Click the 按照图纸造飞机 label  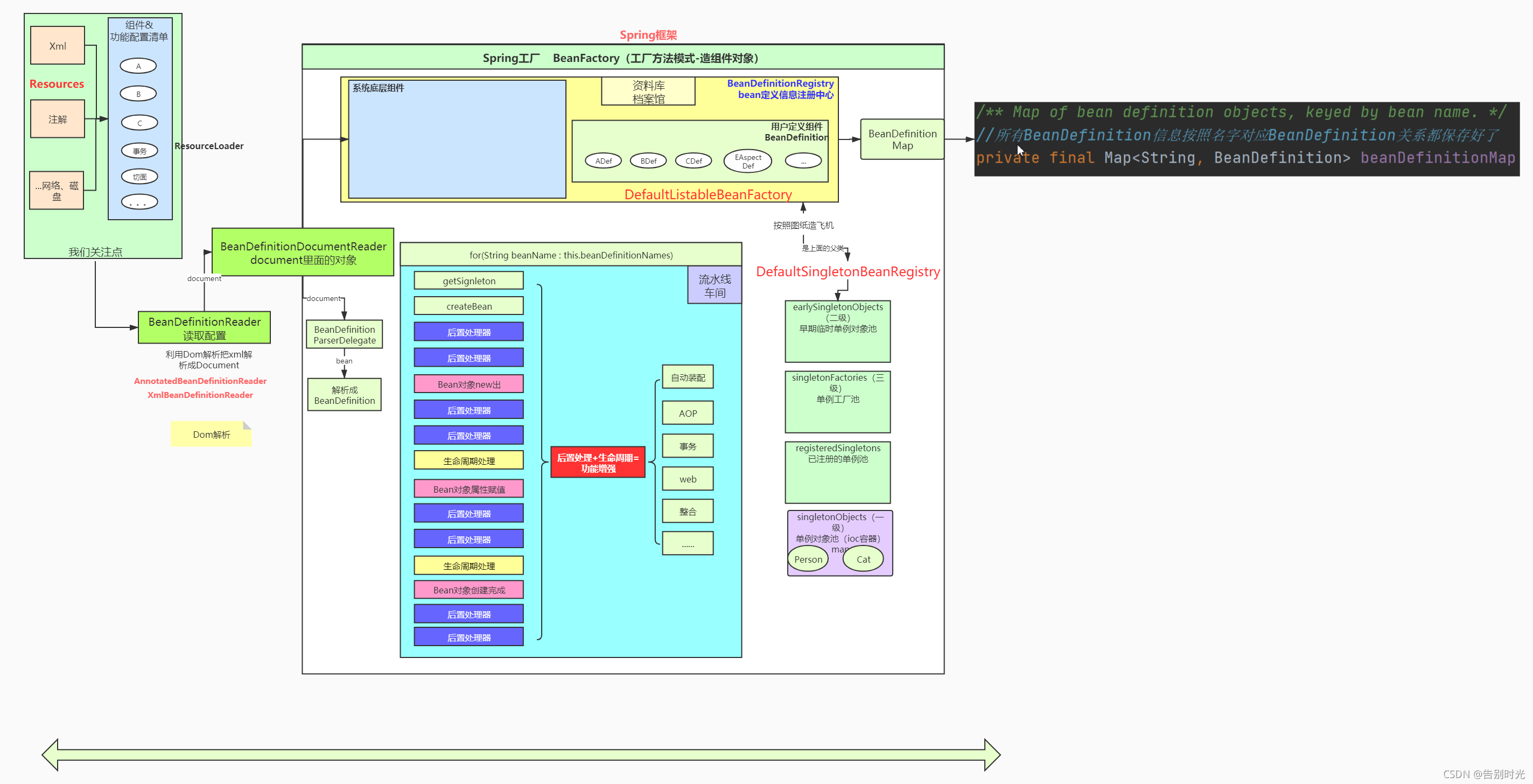point(803,226)
